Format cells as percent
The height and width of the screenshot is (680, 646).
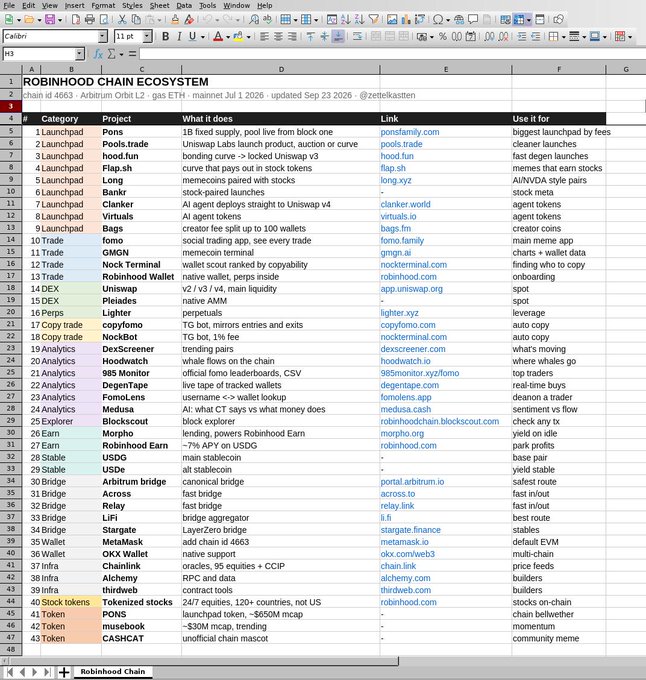click(x=443, y=36)
